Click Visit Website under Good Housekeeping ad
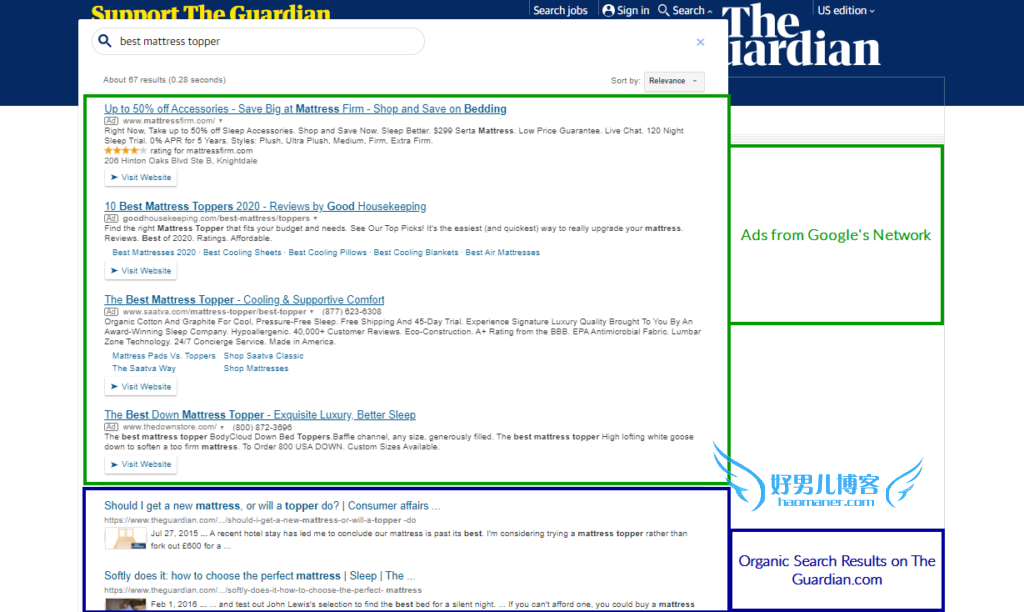The width and height of the screenshot is (1024, 612). click(x=140, y=271)
